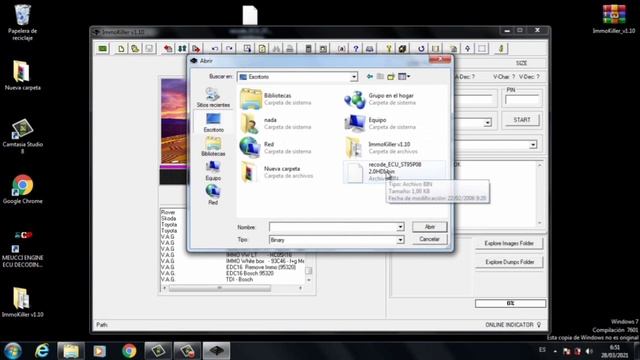Expand the Buscar en location dropdown
The image size is (640, 360).
[x=353, y=77]
